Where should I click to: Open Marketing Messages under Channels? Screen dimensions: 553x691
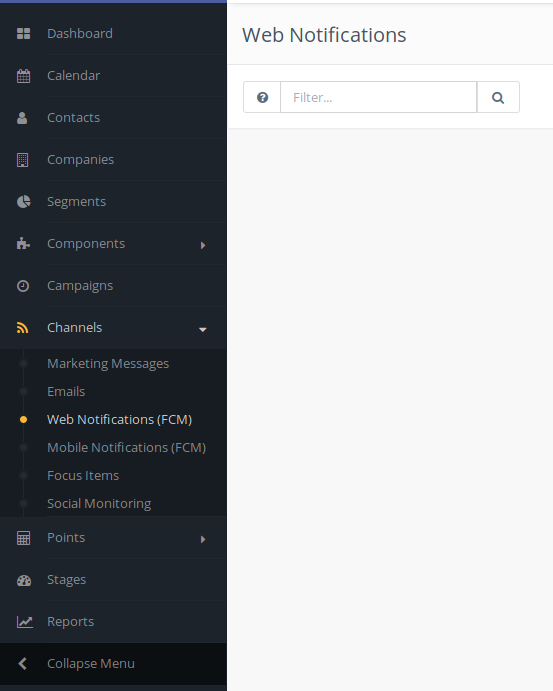[108, 364]
